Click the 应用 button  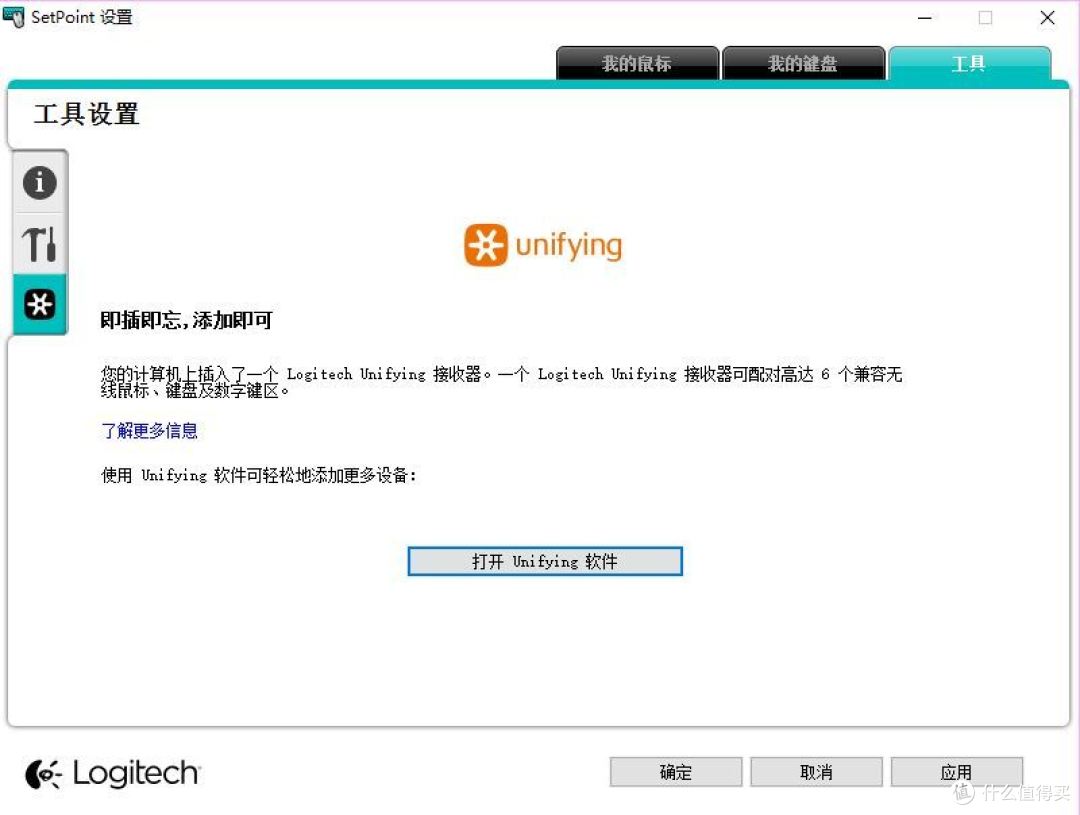click(957, 772)
